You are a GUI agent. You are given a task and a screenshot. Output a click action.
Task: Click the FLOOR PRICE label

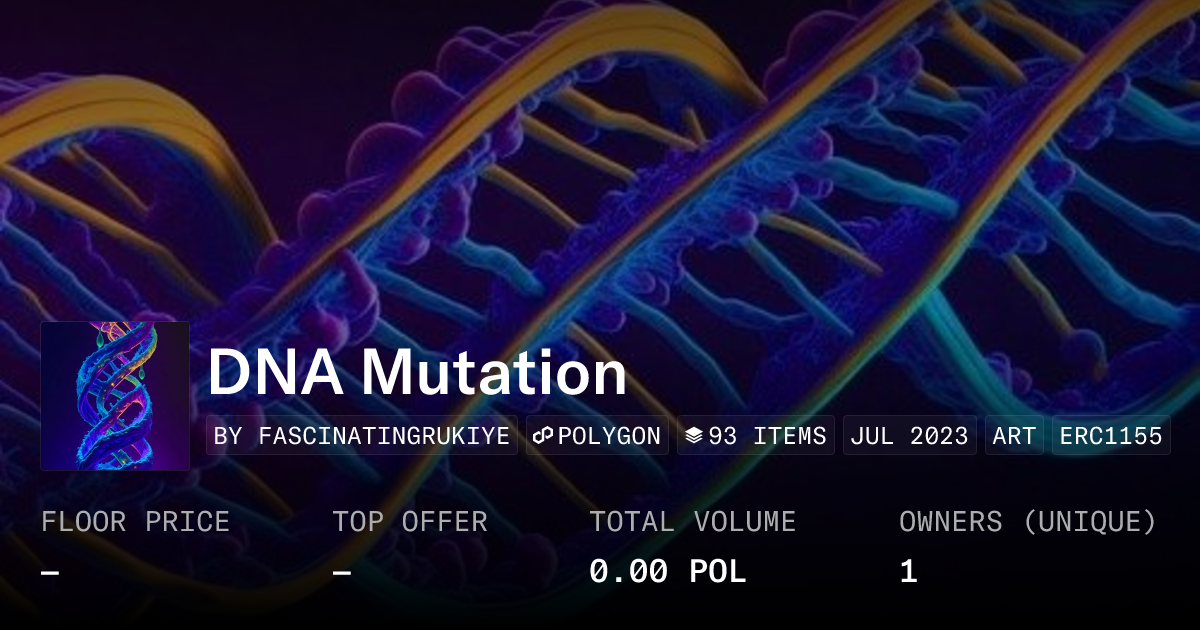135,522
